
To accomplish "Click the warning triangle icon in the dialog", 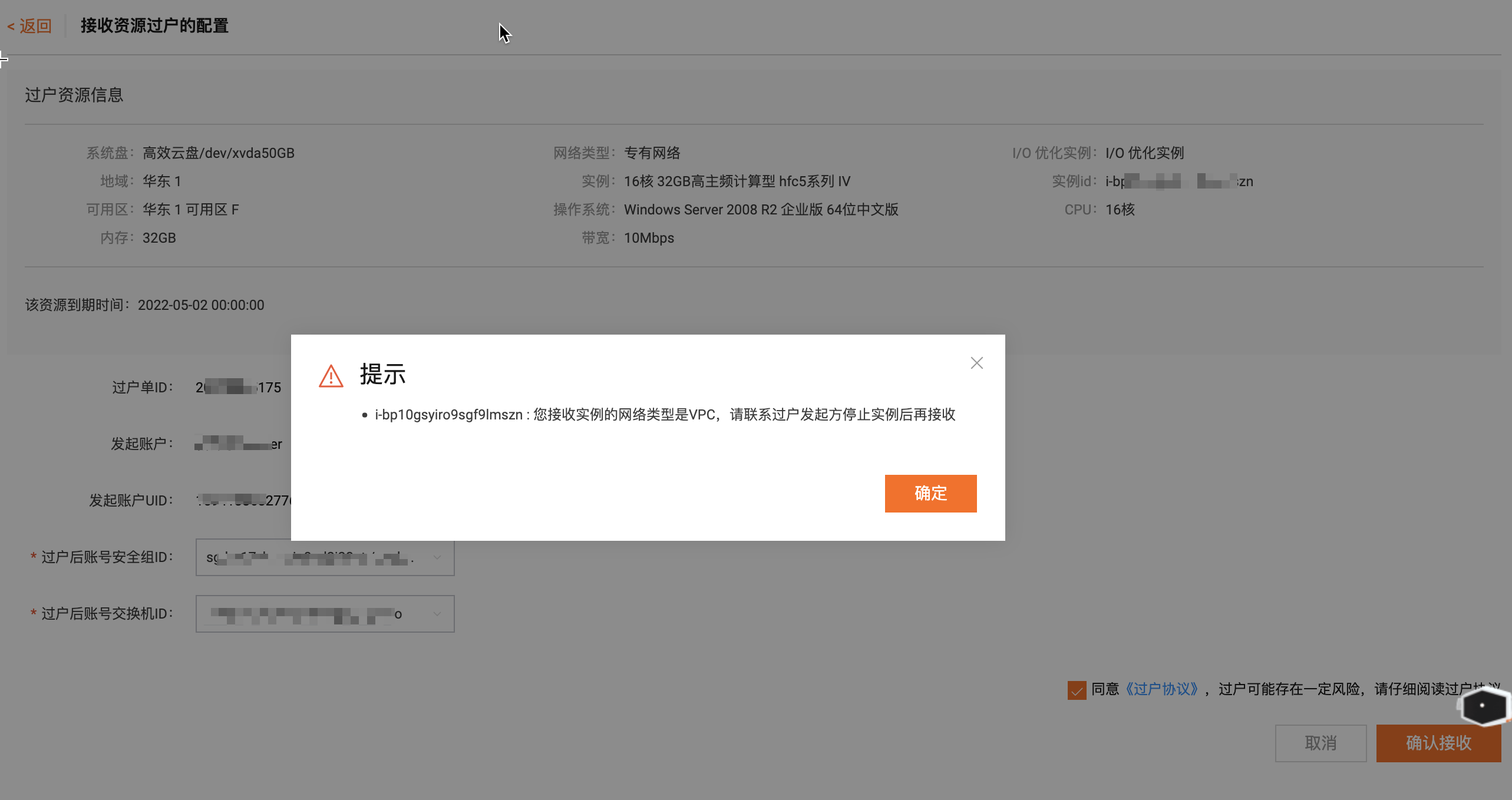I will point(331,376).
